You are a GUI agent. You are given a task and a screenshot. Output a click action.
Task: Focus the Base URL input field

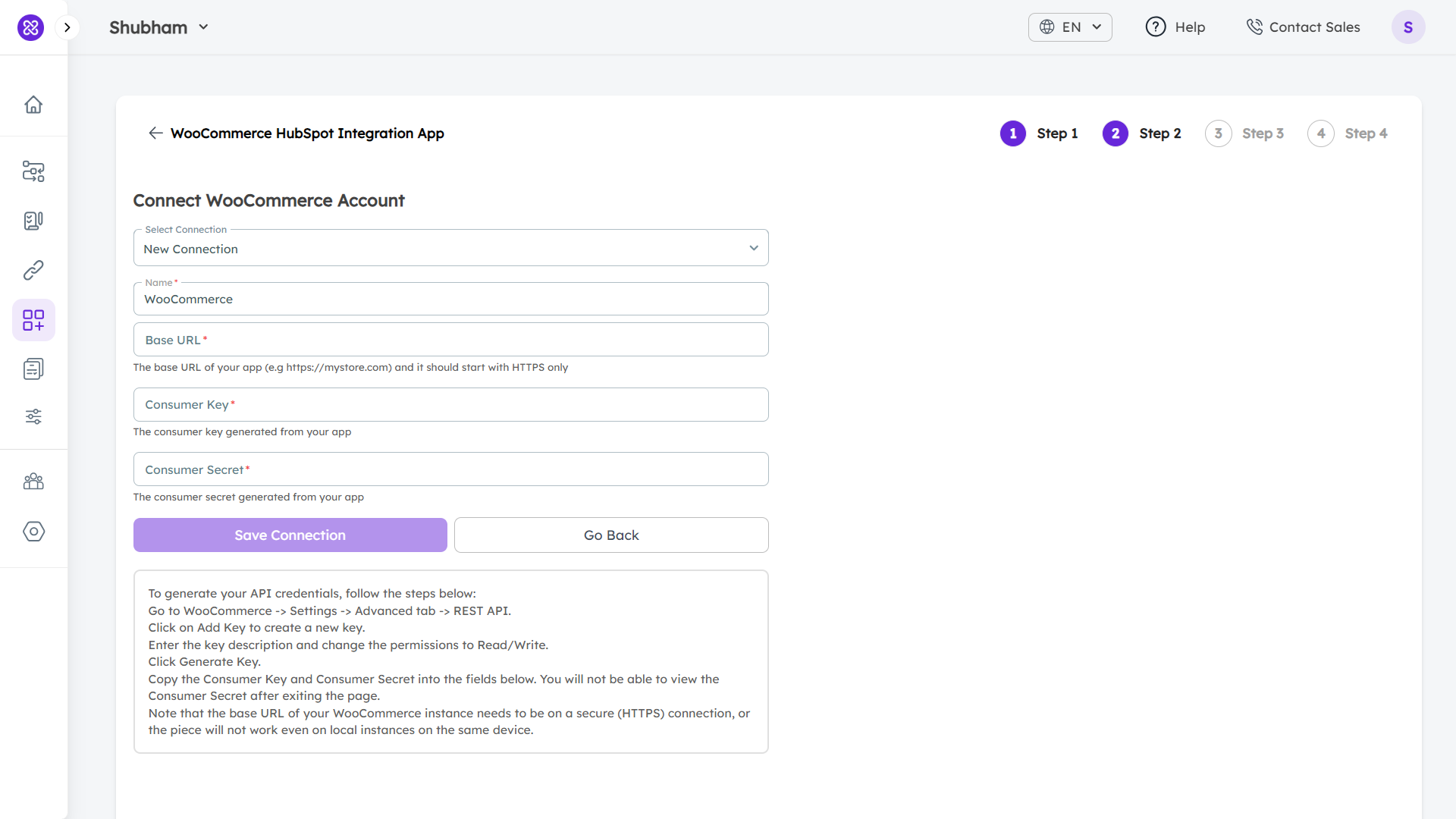click(450, 340)
